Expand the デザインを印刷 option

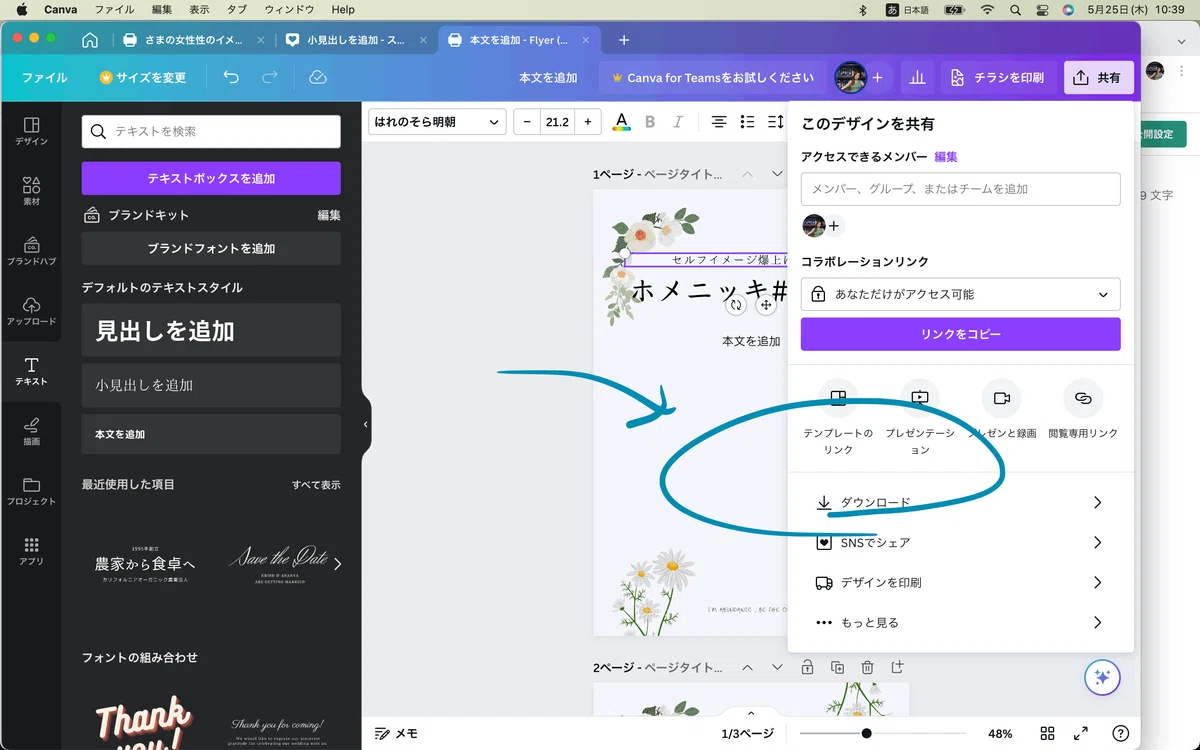tap(960, 582)
